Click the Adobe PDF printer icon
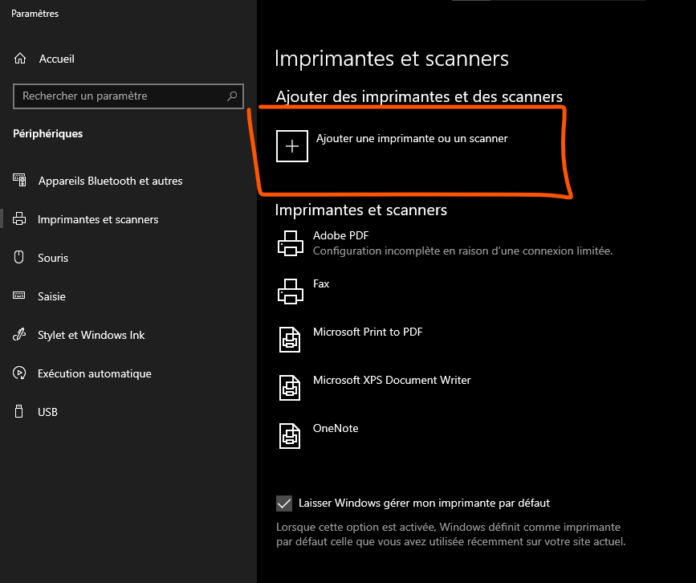Screen dimensions: 696x583 click(290, 242)
